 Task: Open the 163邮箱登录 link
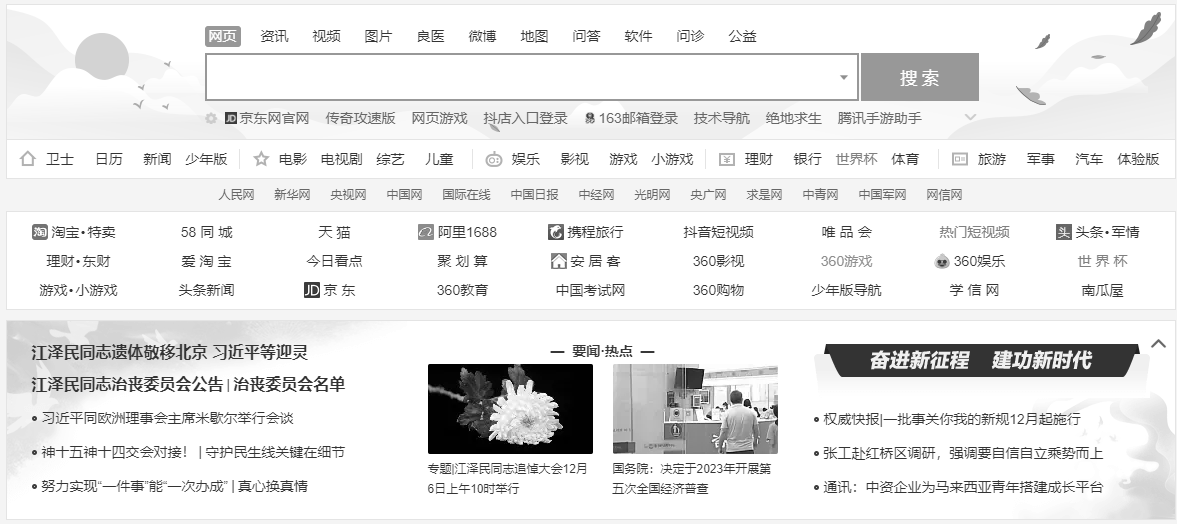pyautogui.click(x=637, y=118)
